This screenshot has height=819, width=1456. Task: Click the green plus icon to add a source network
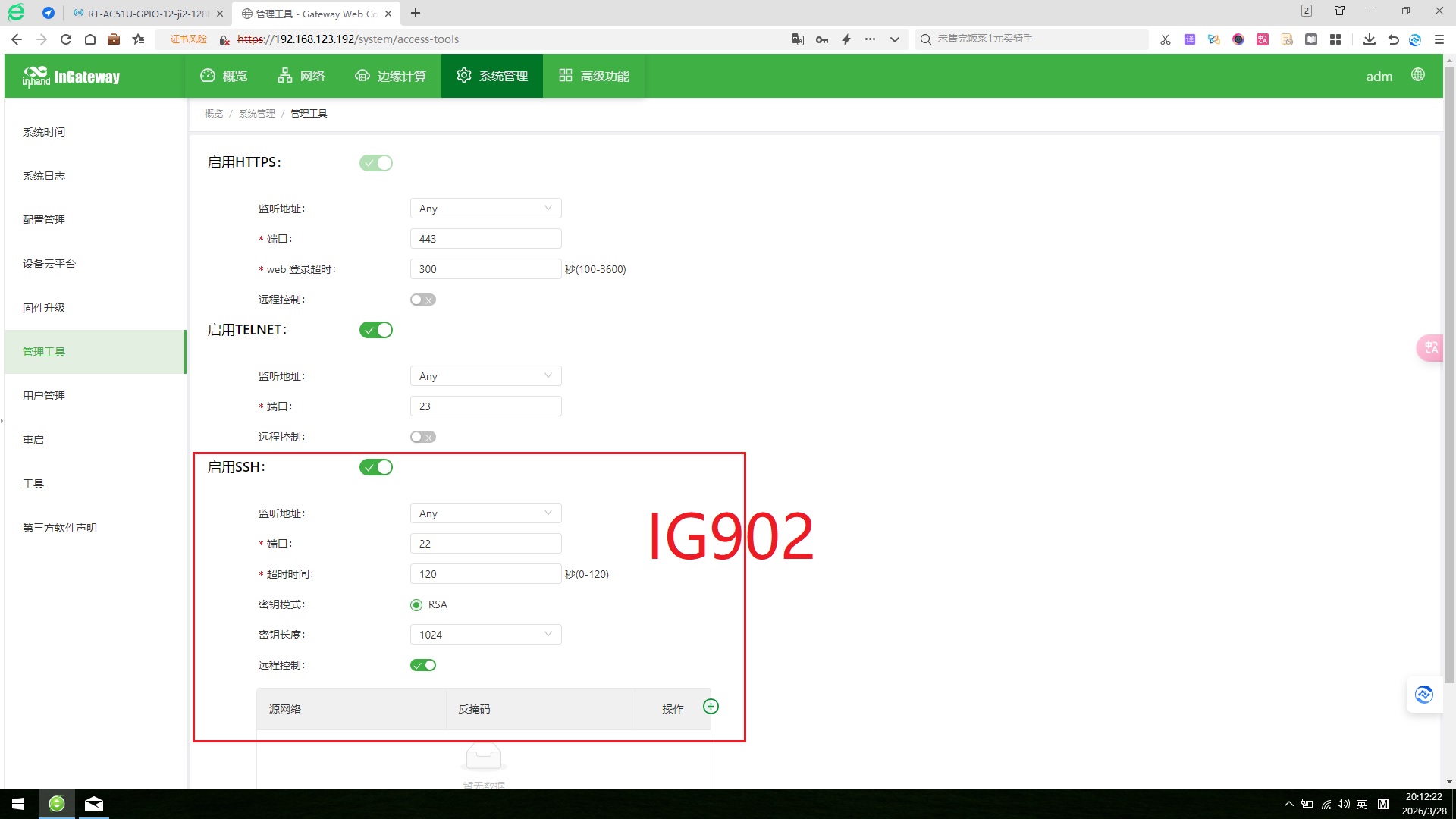711,707
